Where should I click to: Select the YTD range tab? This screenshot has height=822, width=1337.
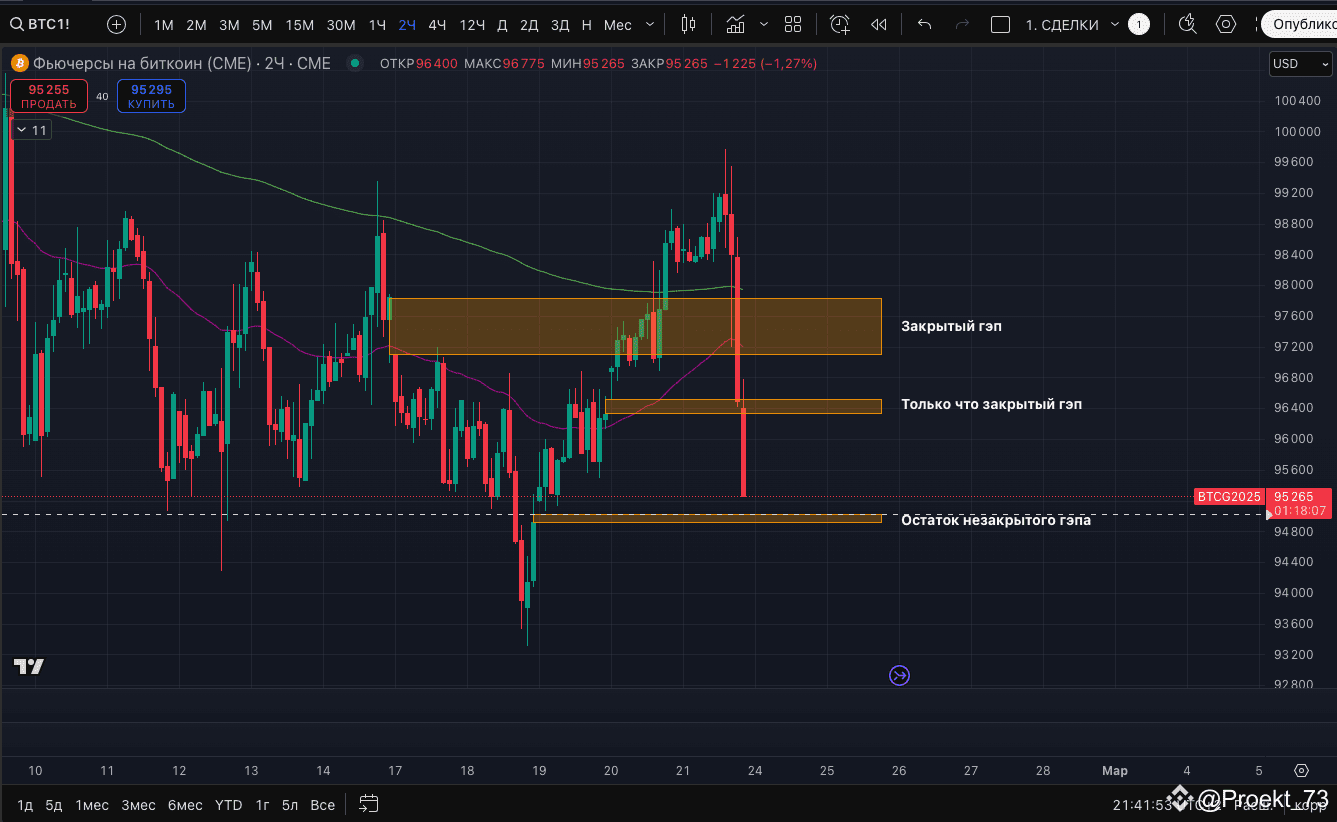[x=229, y=804]
